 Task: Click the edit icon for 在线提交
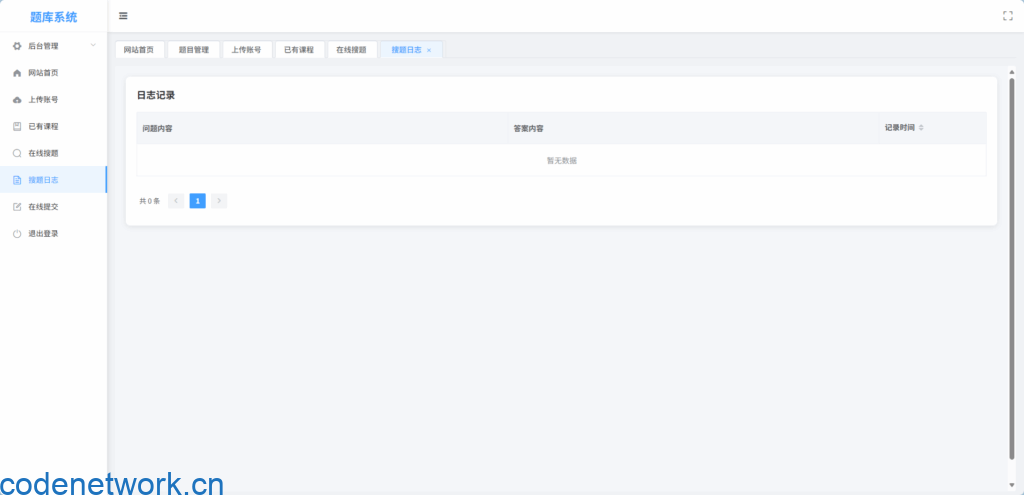click(17, 207)
